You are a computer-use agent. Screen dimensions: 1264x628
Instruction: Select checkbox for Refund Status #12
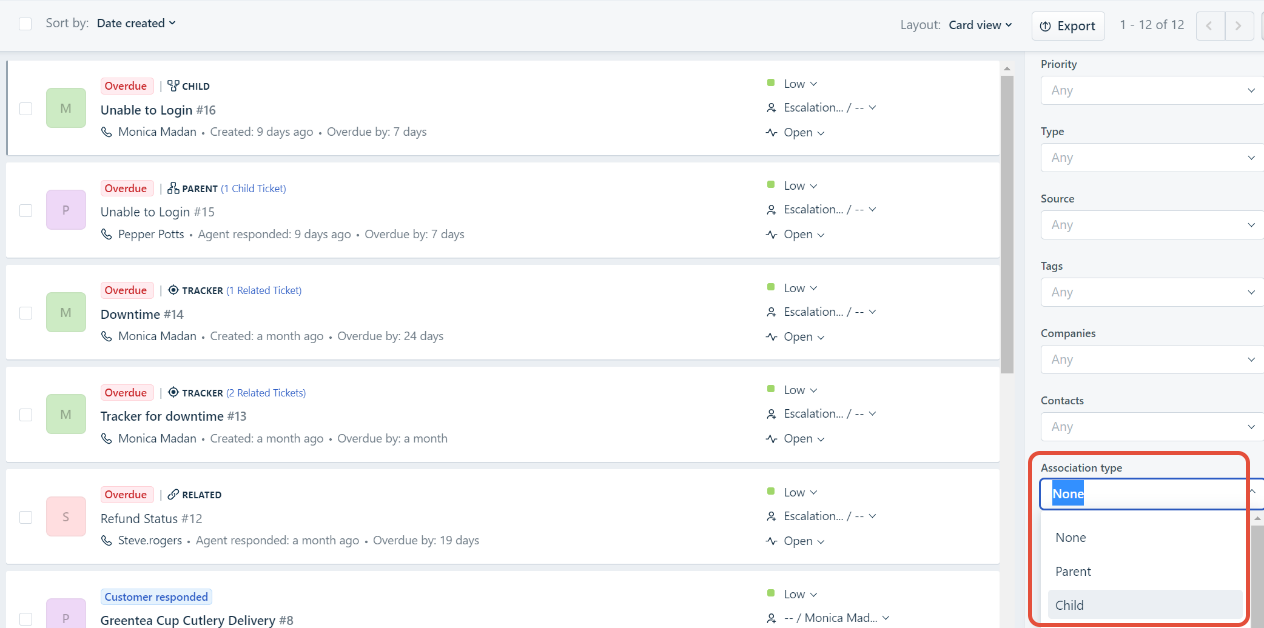(25, 517)
